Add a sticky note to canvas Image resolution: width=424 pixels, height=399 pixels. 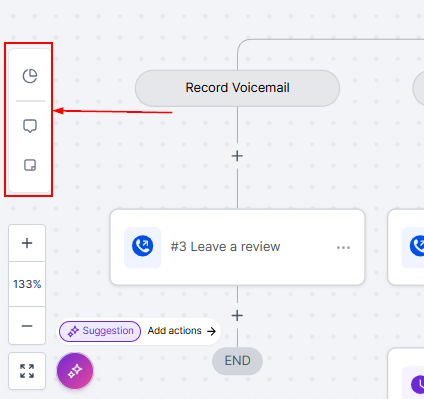(x=30, y=165)
